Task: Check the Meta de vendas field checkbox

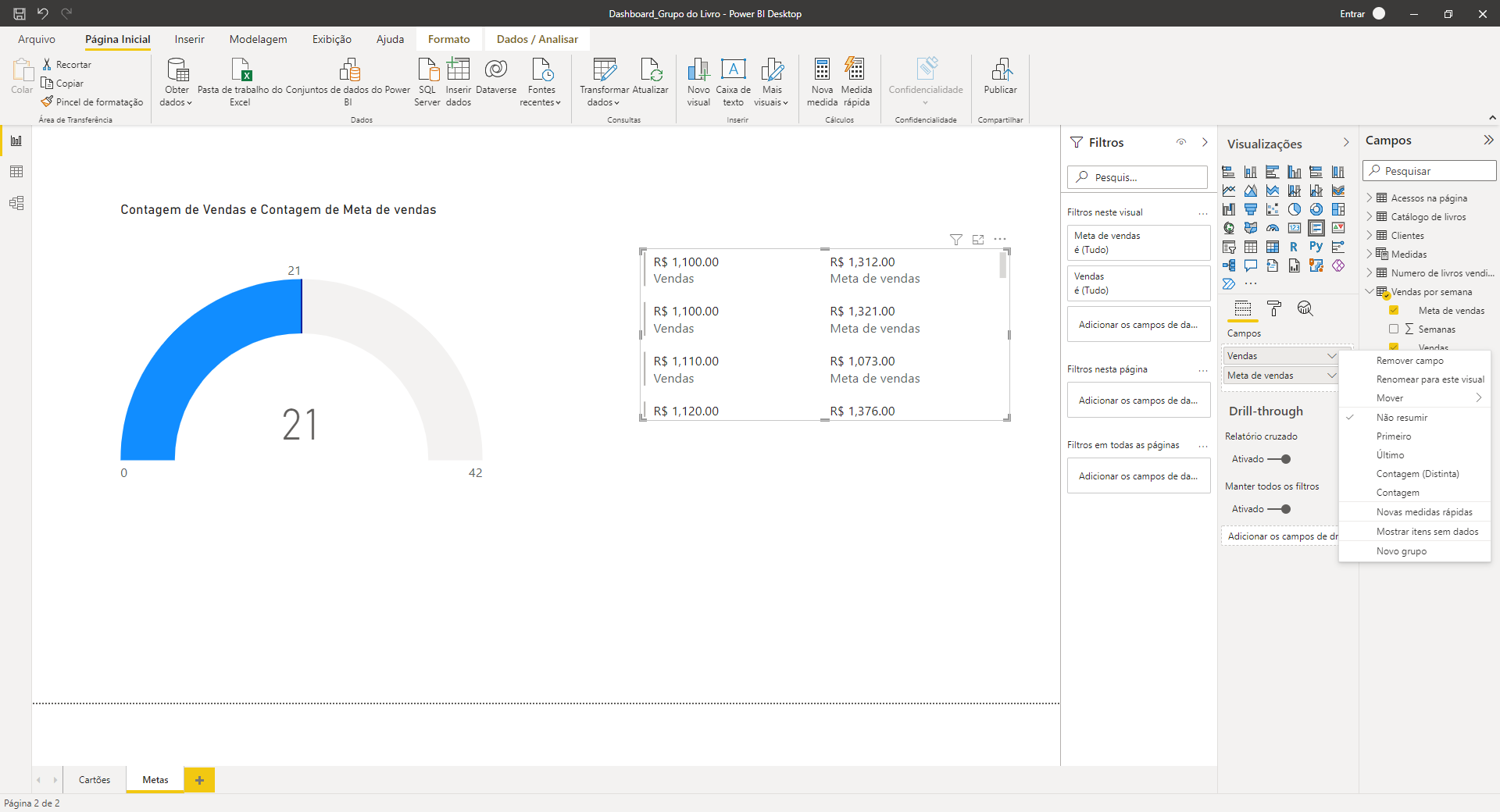Action: tap(1394, 310)
